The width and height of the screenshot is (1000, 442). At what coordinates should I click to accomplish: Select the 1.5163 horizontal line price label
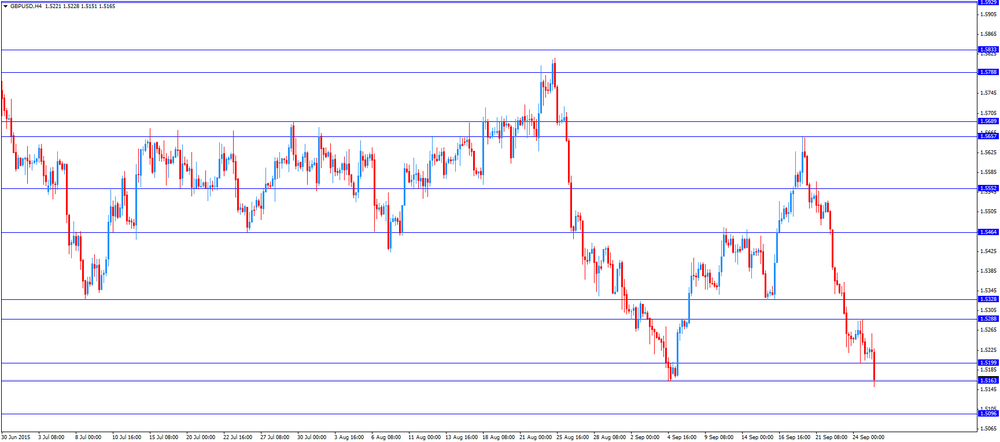987,381
